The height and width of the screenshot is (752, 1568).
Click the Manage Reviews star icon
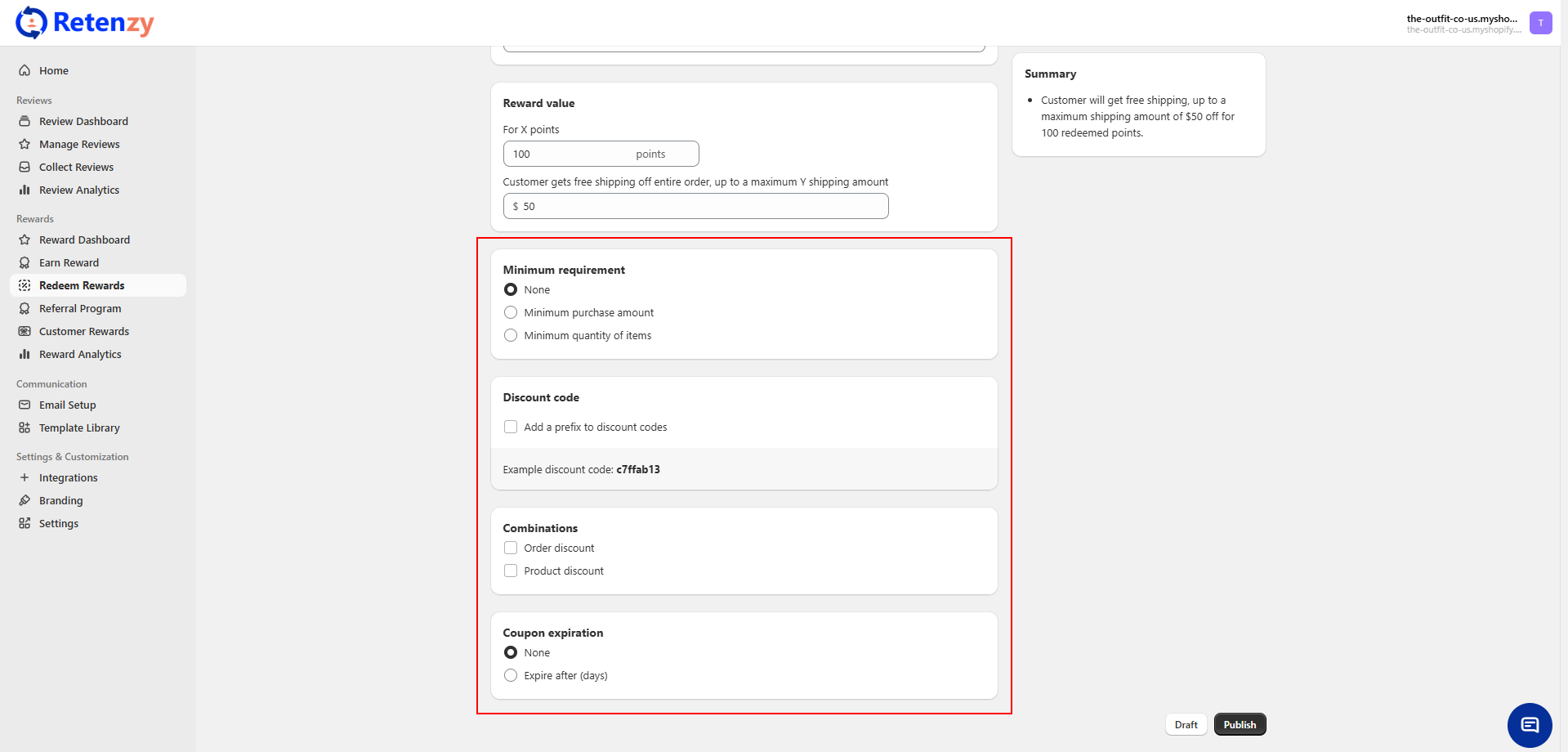point(25,144)
